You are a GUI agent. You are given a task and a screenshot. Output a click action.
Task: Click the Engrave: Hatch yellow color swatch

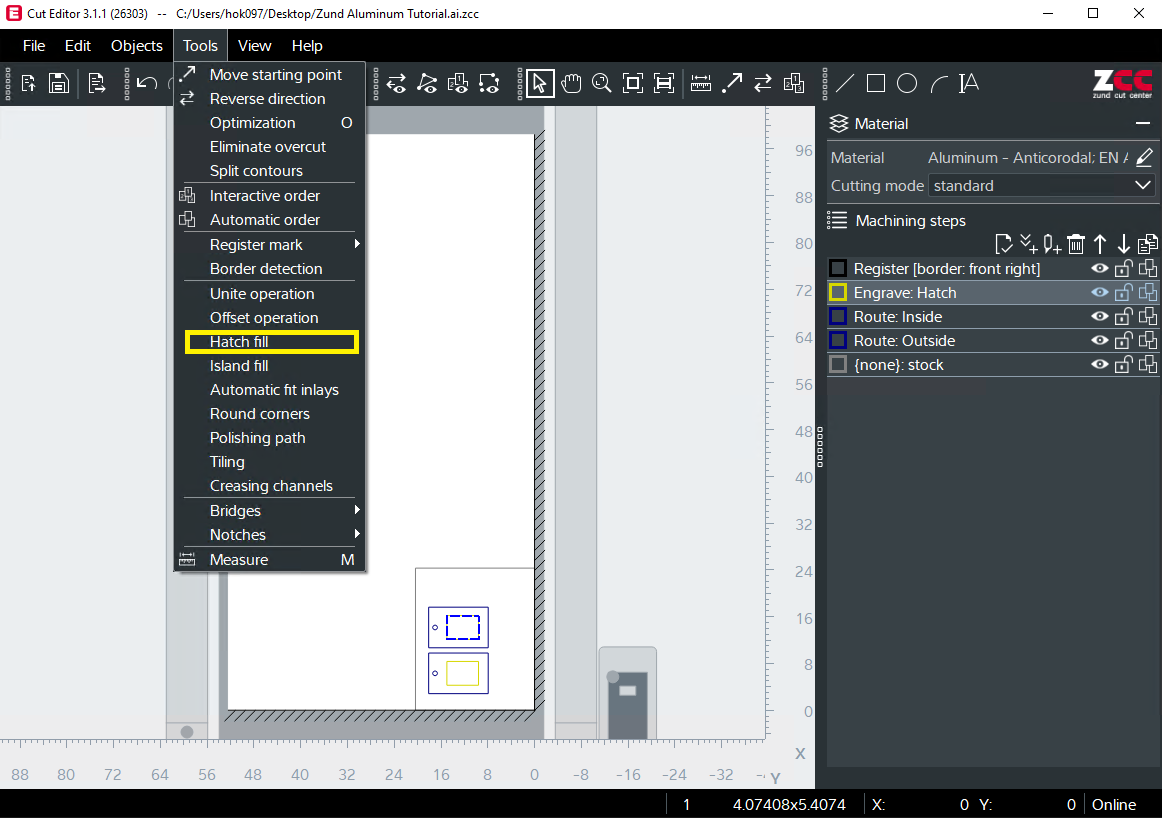[x=838, y=293]
